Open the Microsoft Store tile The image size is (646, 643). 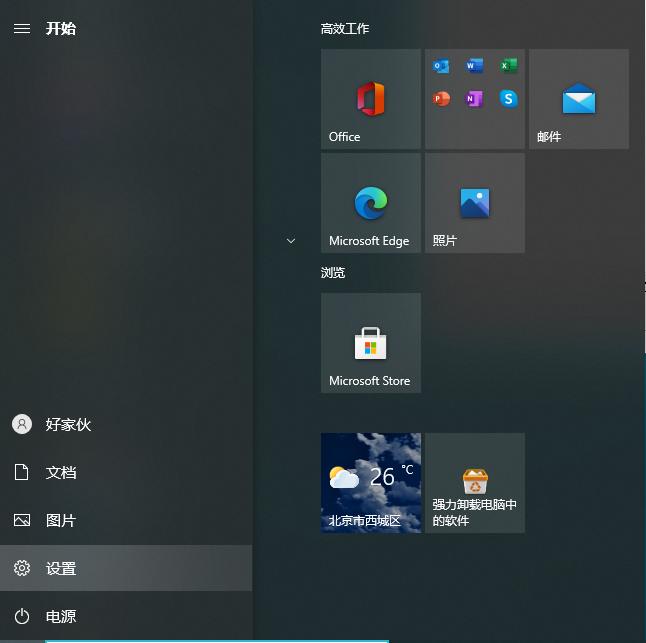(371, 343)
